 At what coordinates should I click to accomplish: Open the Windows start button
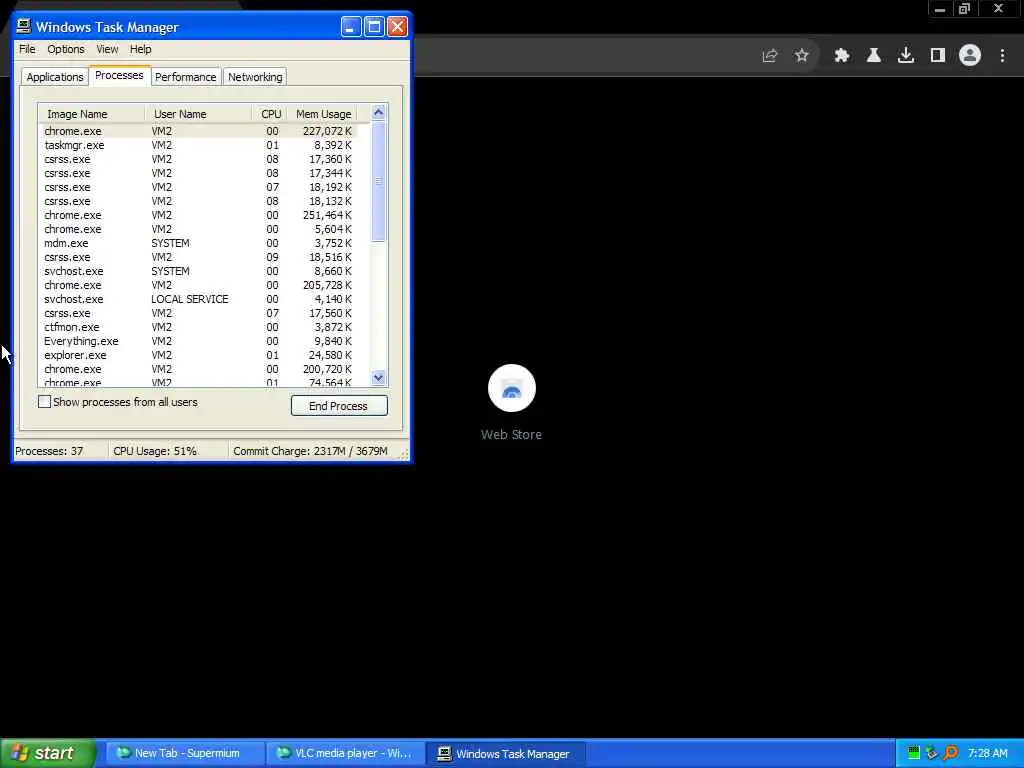(x=47, y=753)
